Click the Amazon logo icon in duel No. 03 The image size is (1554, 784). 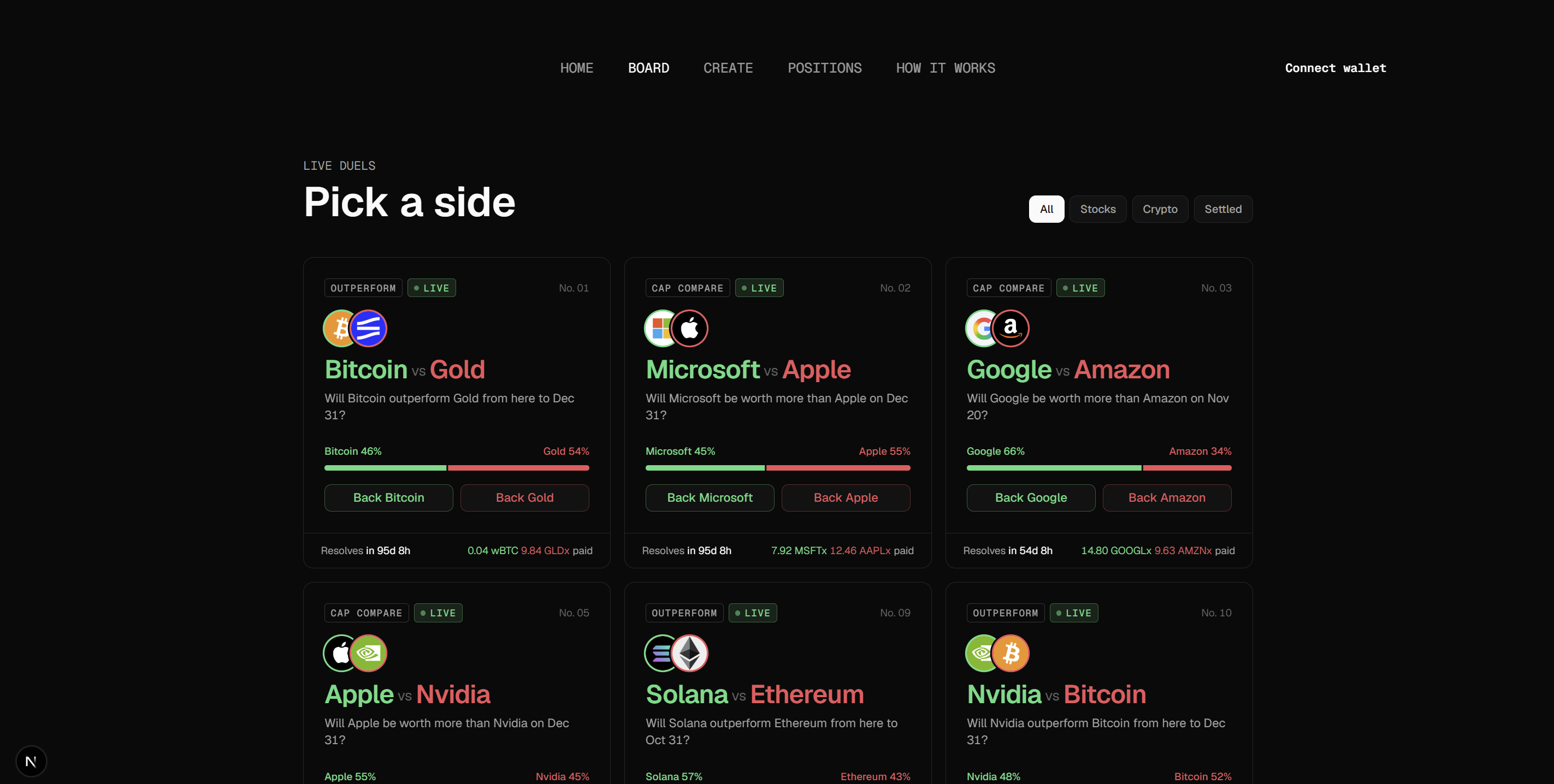(x=1011, y=329)
